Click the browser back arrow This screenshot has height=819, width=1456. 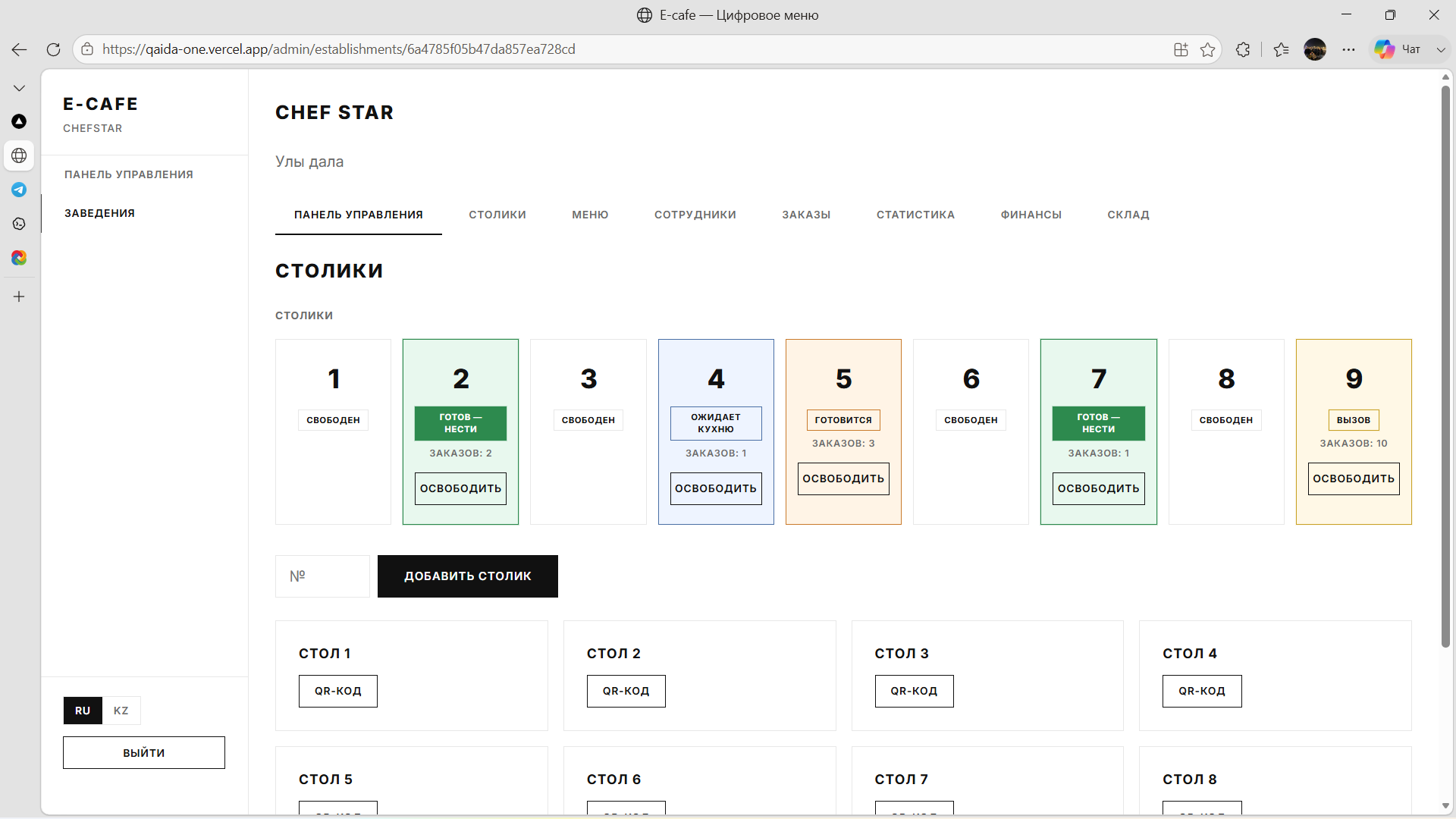[19, 49]
